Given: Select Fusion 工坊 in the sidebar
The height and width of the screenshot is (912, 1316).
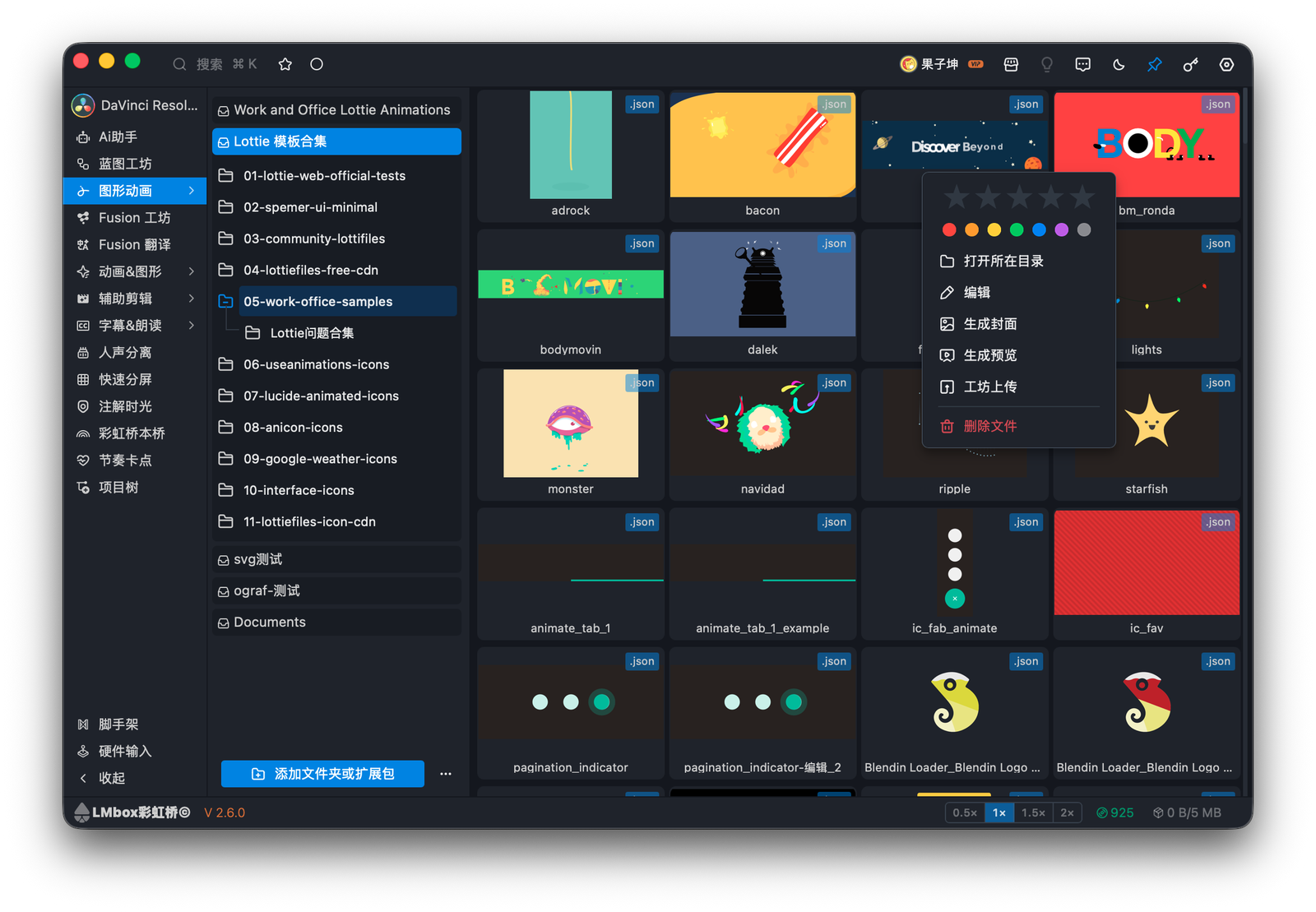Looking at the screenshot, I should pos(135,217).
